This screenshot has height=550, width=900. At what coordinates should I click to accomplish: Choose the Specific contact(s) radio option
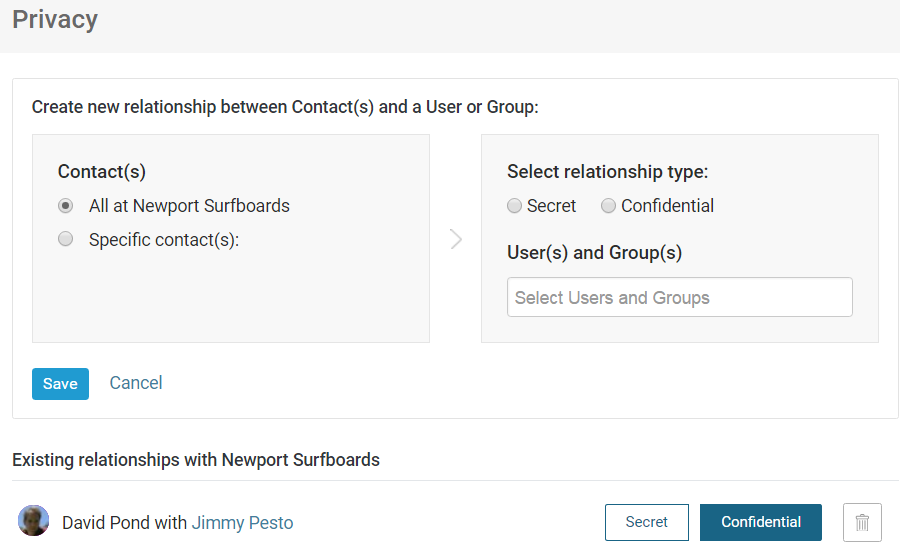(65, 239)
